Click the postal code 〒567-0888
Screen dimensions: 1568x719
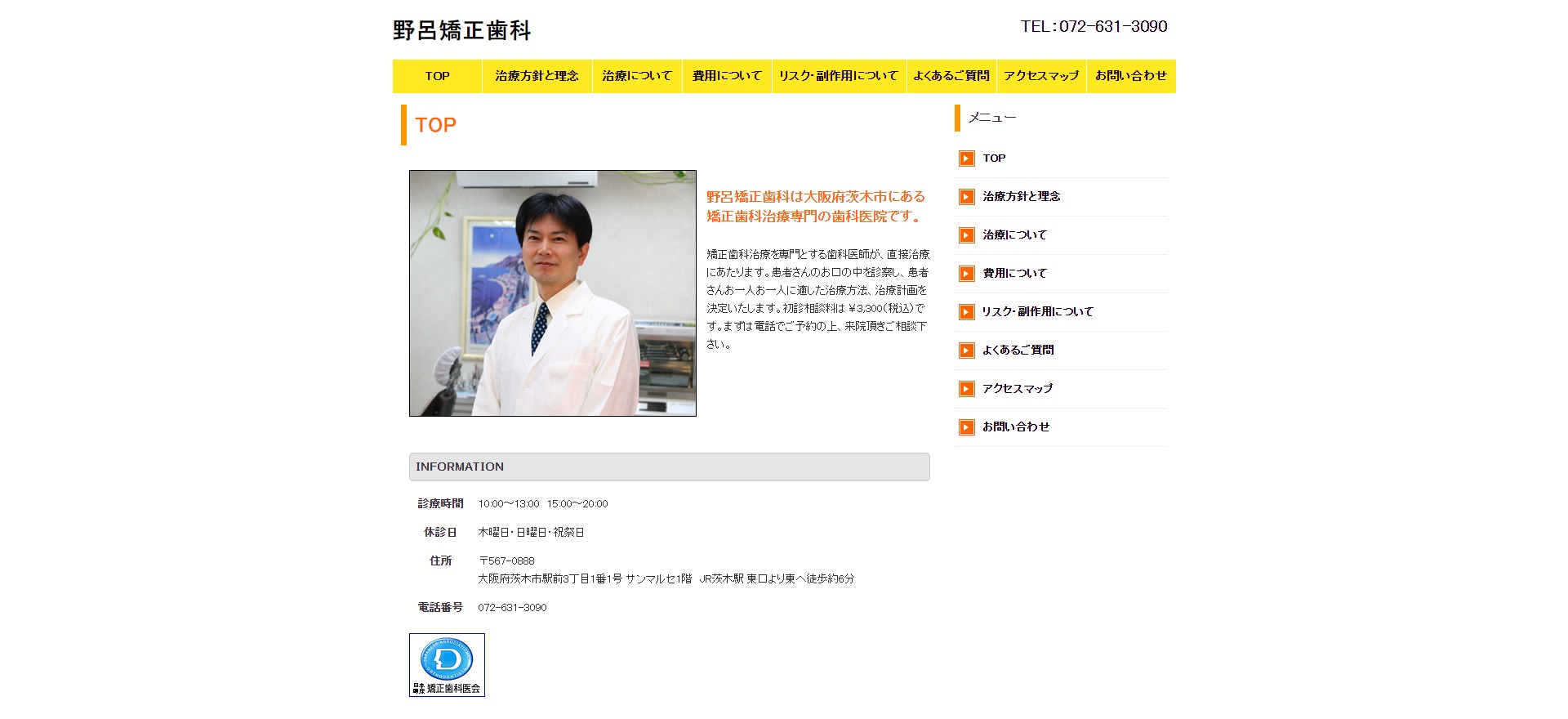tap(506, 561)
